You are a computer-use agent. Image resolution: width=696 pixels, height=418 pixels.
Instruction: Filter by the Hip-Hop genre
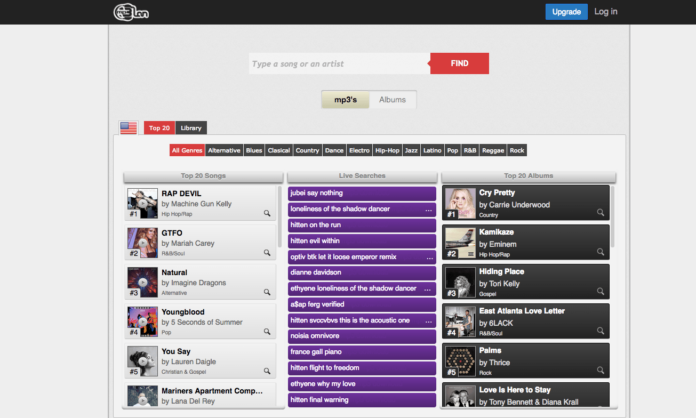(x=387, y=150)
